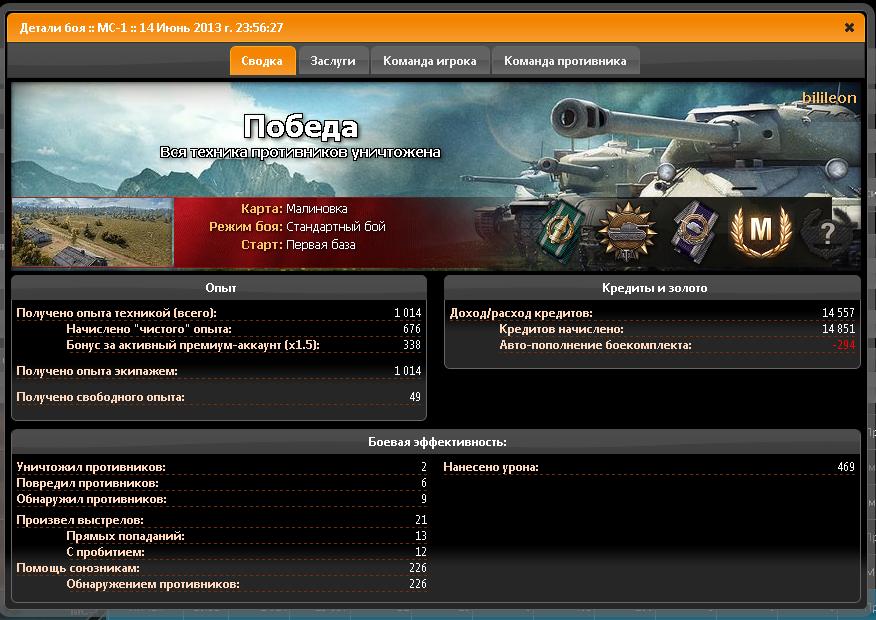Click 'Повредил противников:' row
This screenshot has width=876, height=620.
(x=222, y=483)
